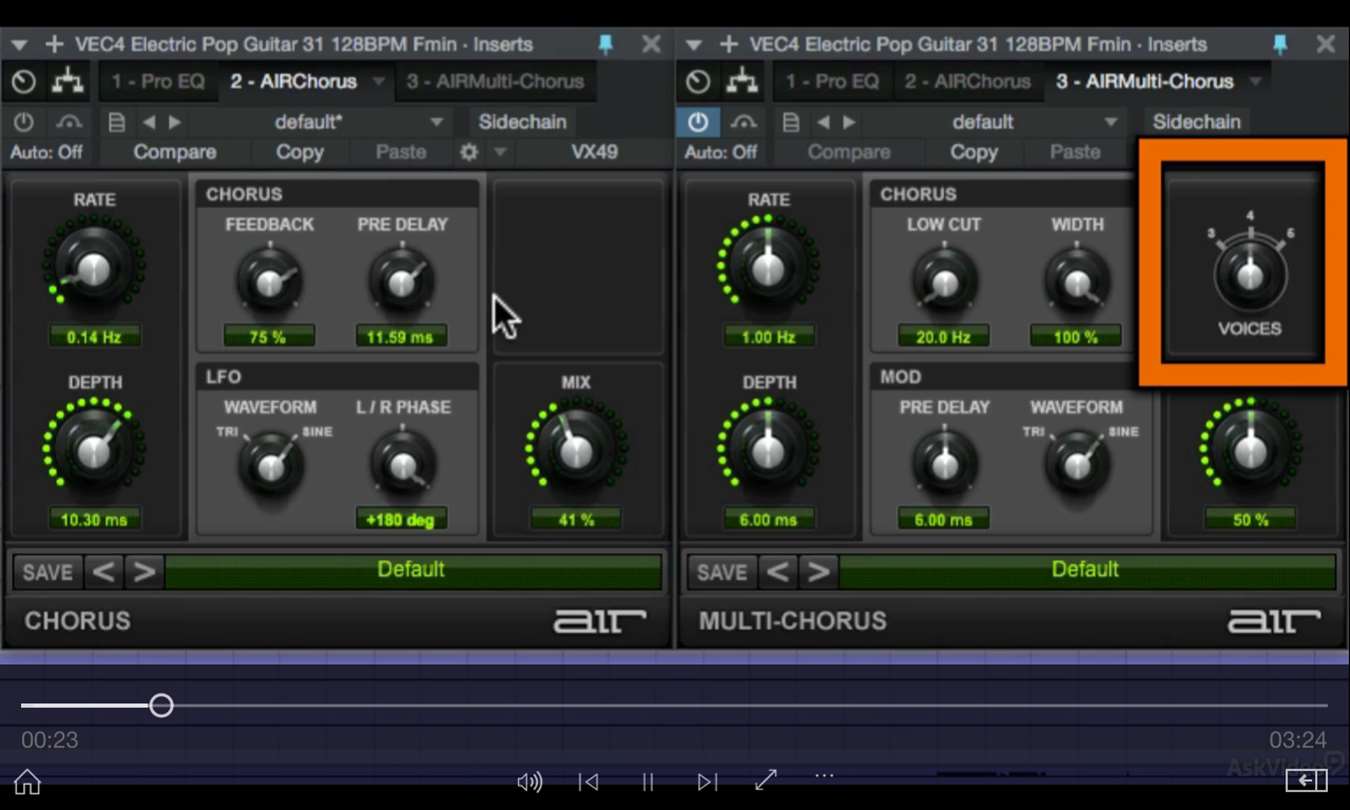This screenshot has height=810, width=1350.
Task: Click the exit player icon at bottom right
Action: 1306,780
